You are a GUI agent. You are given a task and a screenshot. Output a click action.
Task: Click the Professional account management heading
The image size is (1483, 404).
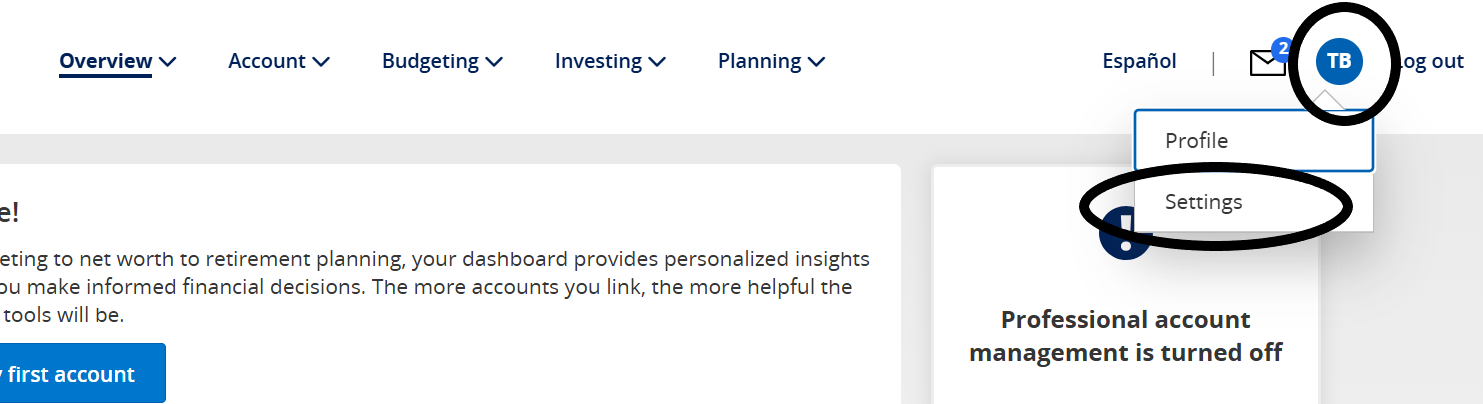(1125, 336)
